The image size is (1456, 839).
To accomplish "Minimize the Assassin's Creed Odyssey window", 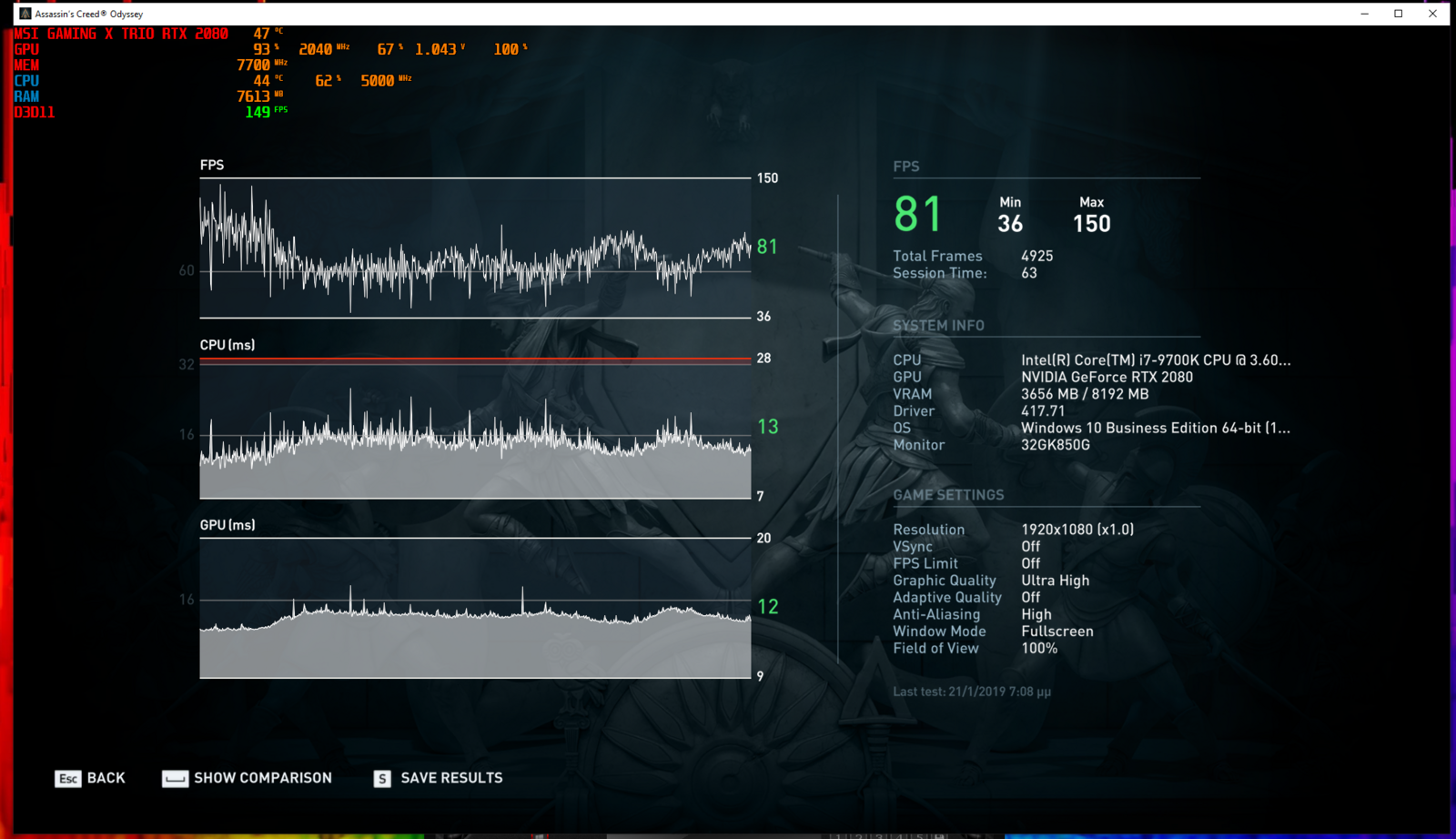I will point(1364,14).
